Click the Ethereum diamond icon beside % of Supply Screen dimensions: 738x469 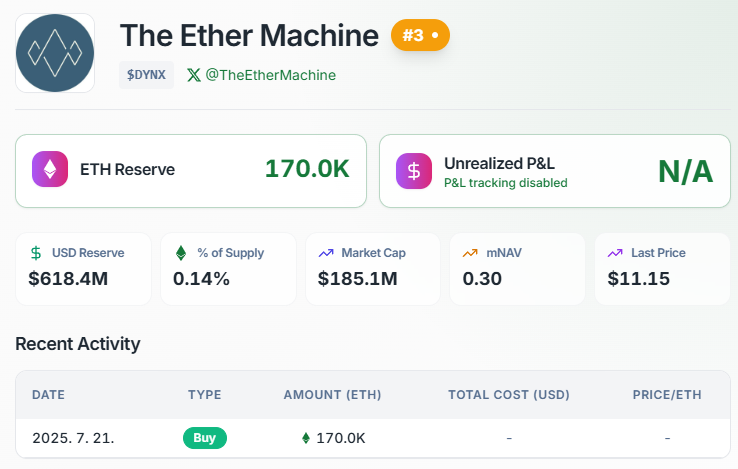(181, 253)
